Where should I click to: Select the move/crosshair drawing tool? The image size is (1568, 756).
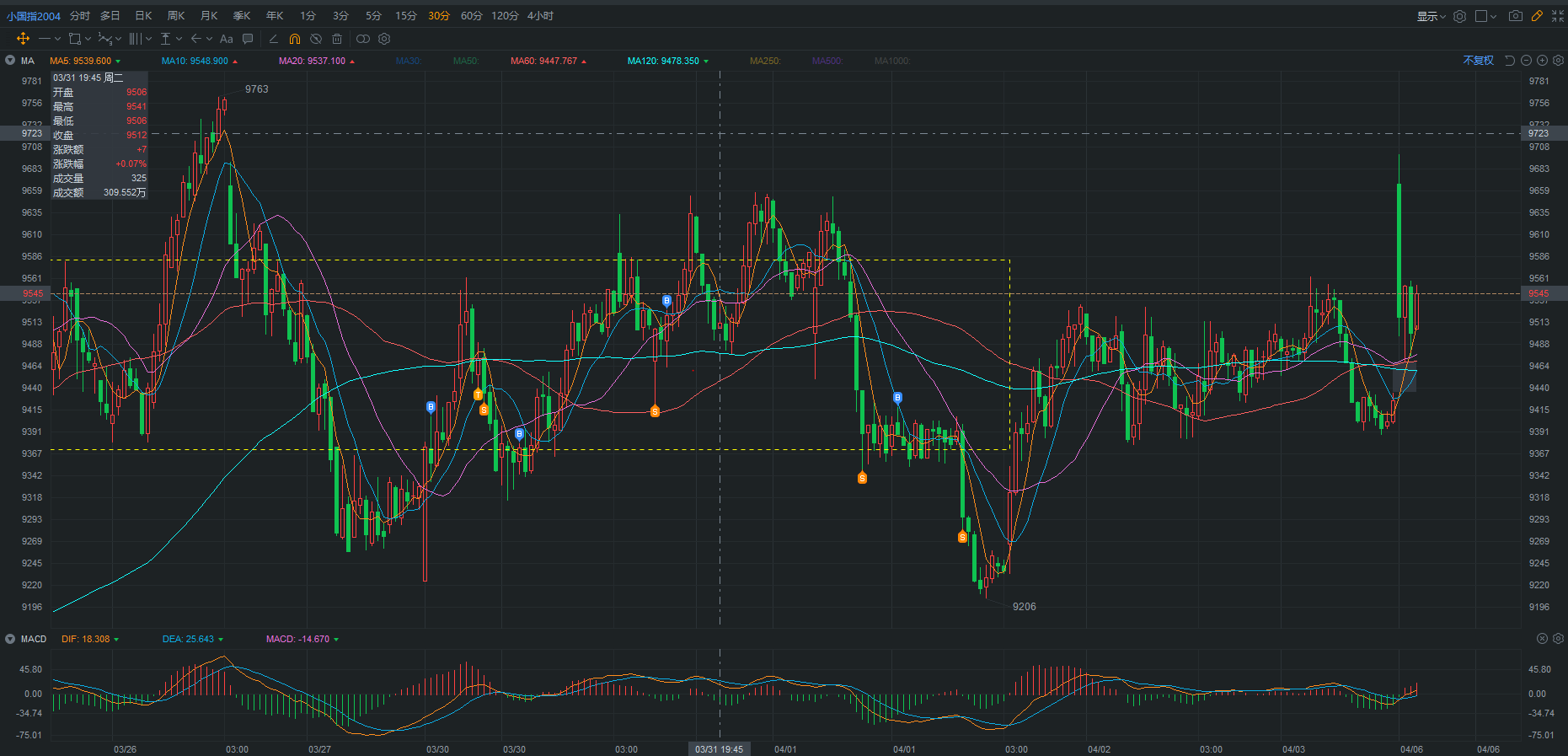(23, 39)
